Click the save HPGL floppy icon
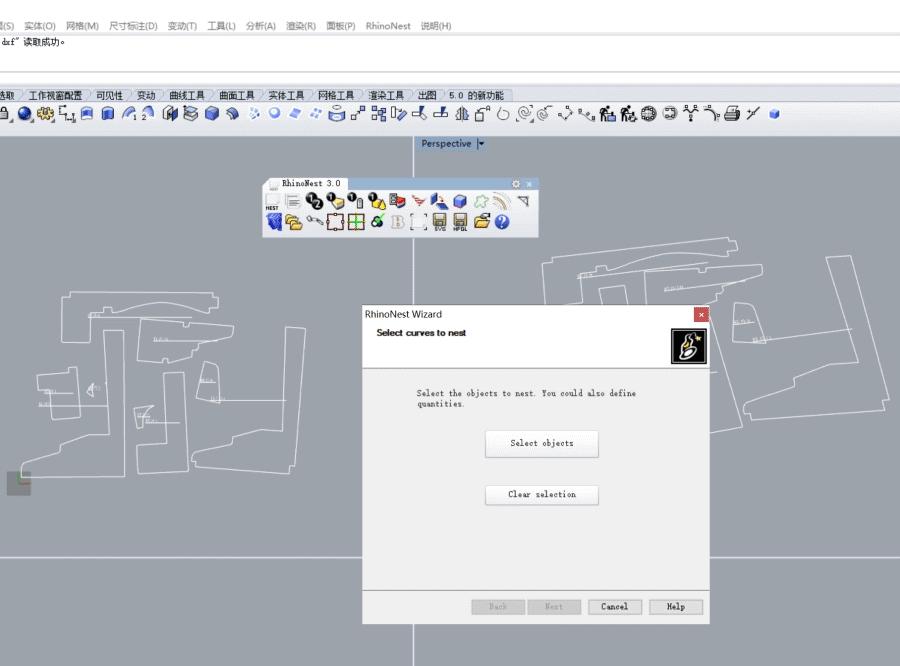The width and height of the screenshot is (900, 666). point(460,222)
